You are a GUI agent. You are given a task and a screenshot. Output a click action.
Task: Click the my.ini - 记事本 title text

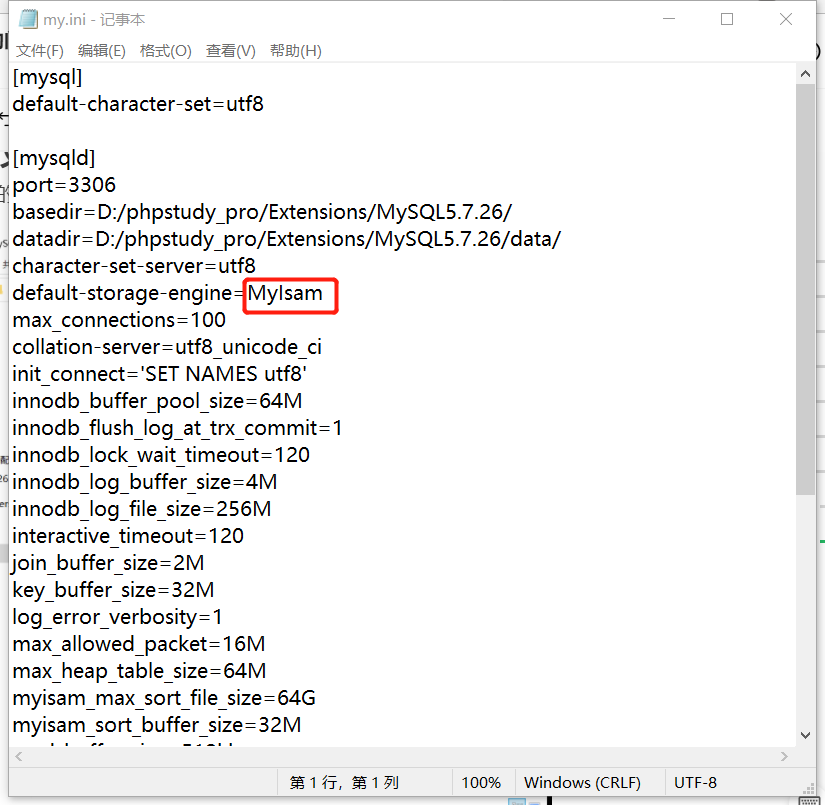click(x=94, y=19)
